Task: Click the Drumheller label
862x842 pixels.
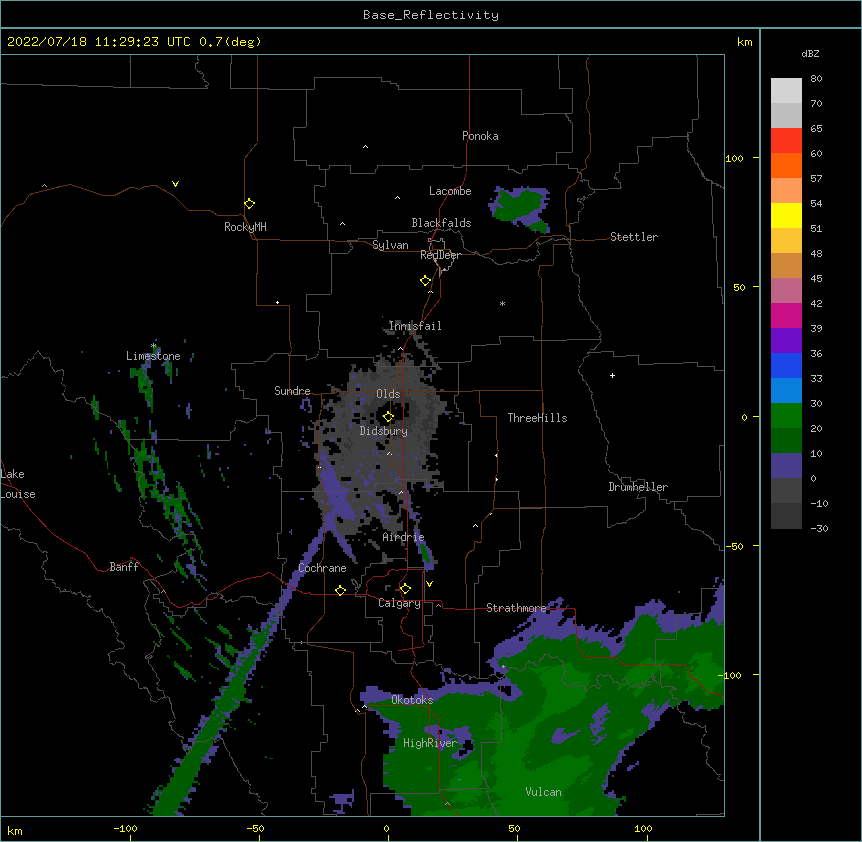Action: [x=638, y=487]
